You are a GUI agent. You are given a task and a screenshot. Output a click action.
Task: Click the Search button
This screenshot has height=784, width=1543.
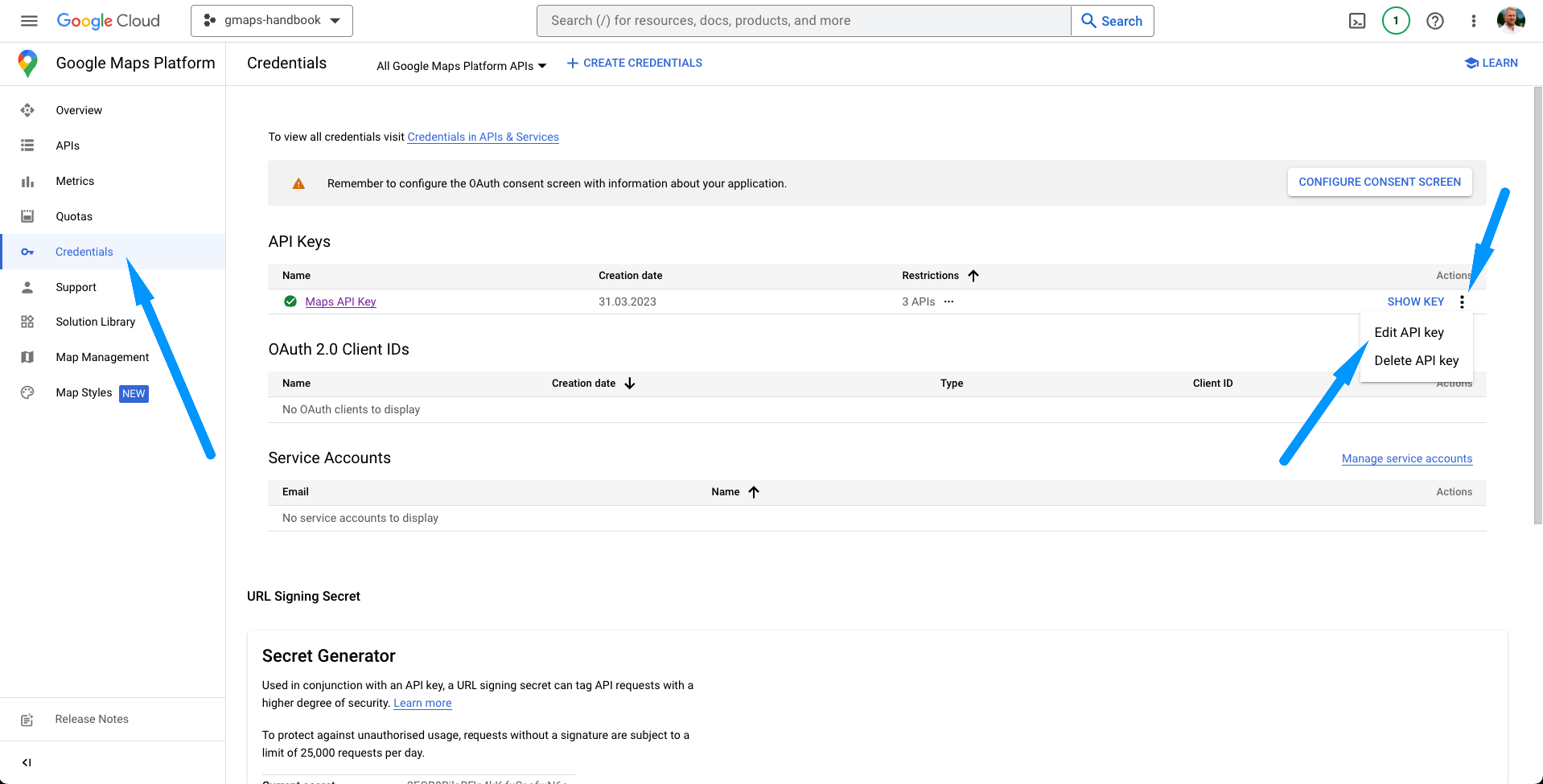point(1113,21)
